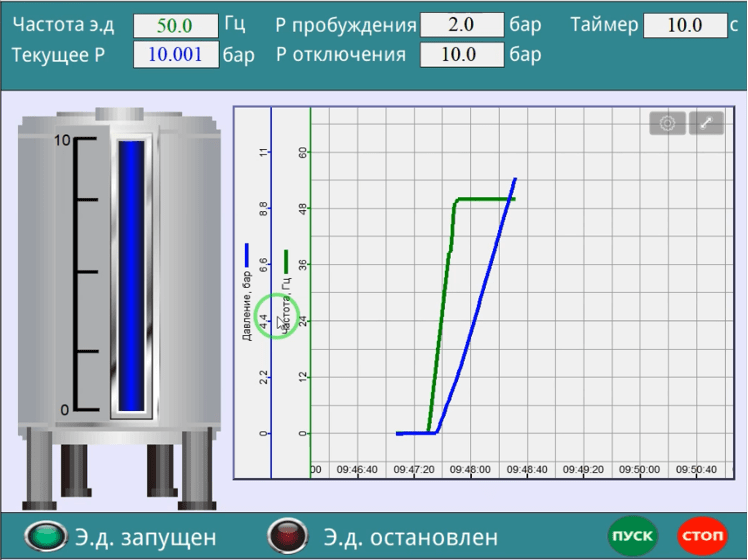Click the chart expand arrow icon
The image size is (748, 560).
706,123
